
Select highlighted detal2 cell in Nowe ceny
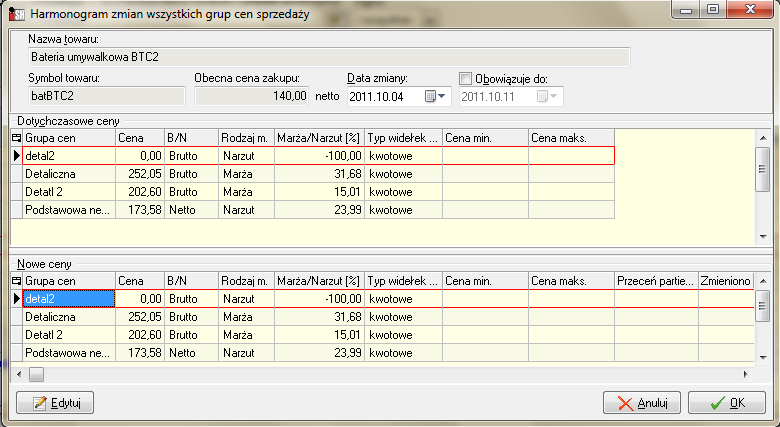tap(69, 299)
